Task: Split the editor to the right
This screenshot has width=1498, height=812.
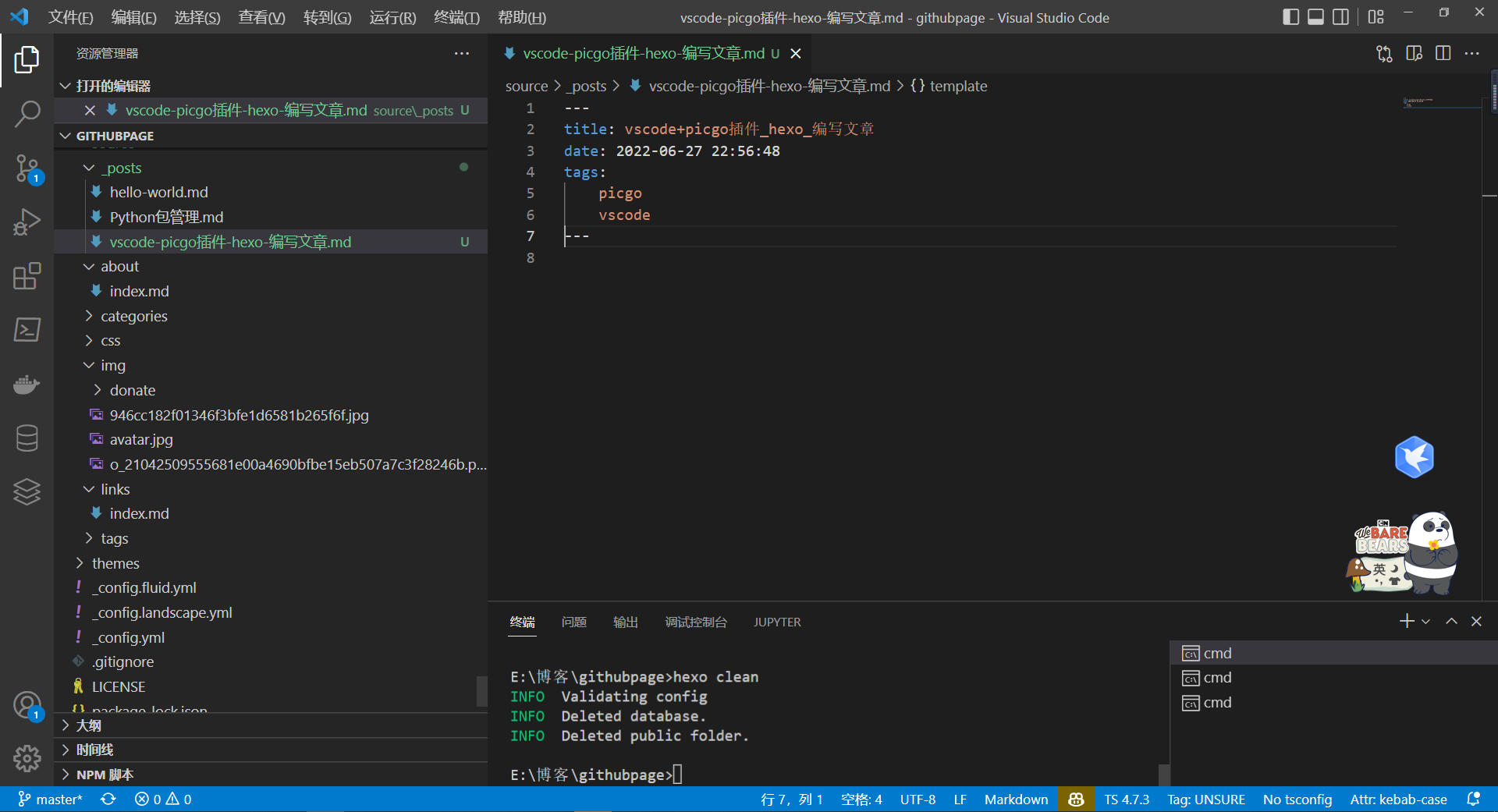Action: [x=1443, y=53]
